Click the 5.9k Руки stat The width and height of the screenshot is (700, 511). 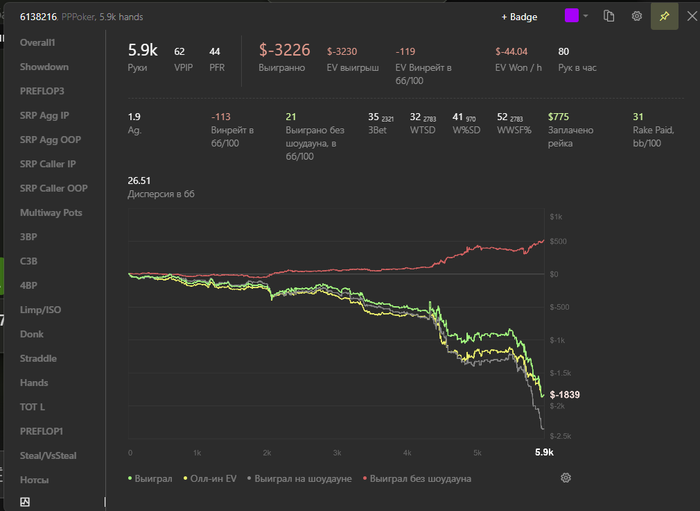[x=142, y=50]
